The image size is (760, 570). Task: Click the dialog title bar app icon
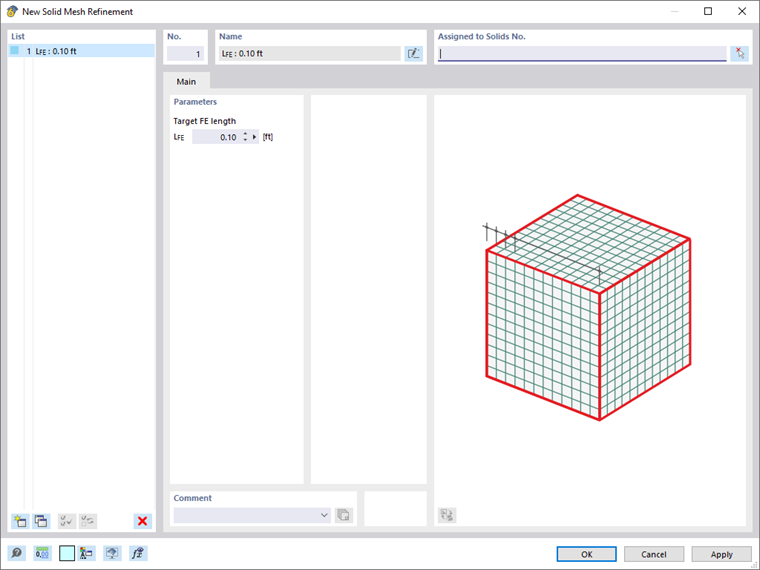[x=12, y=11]
